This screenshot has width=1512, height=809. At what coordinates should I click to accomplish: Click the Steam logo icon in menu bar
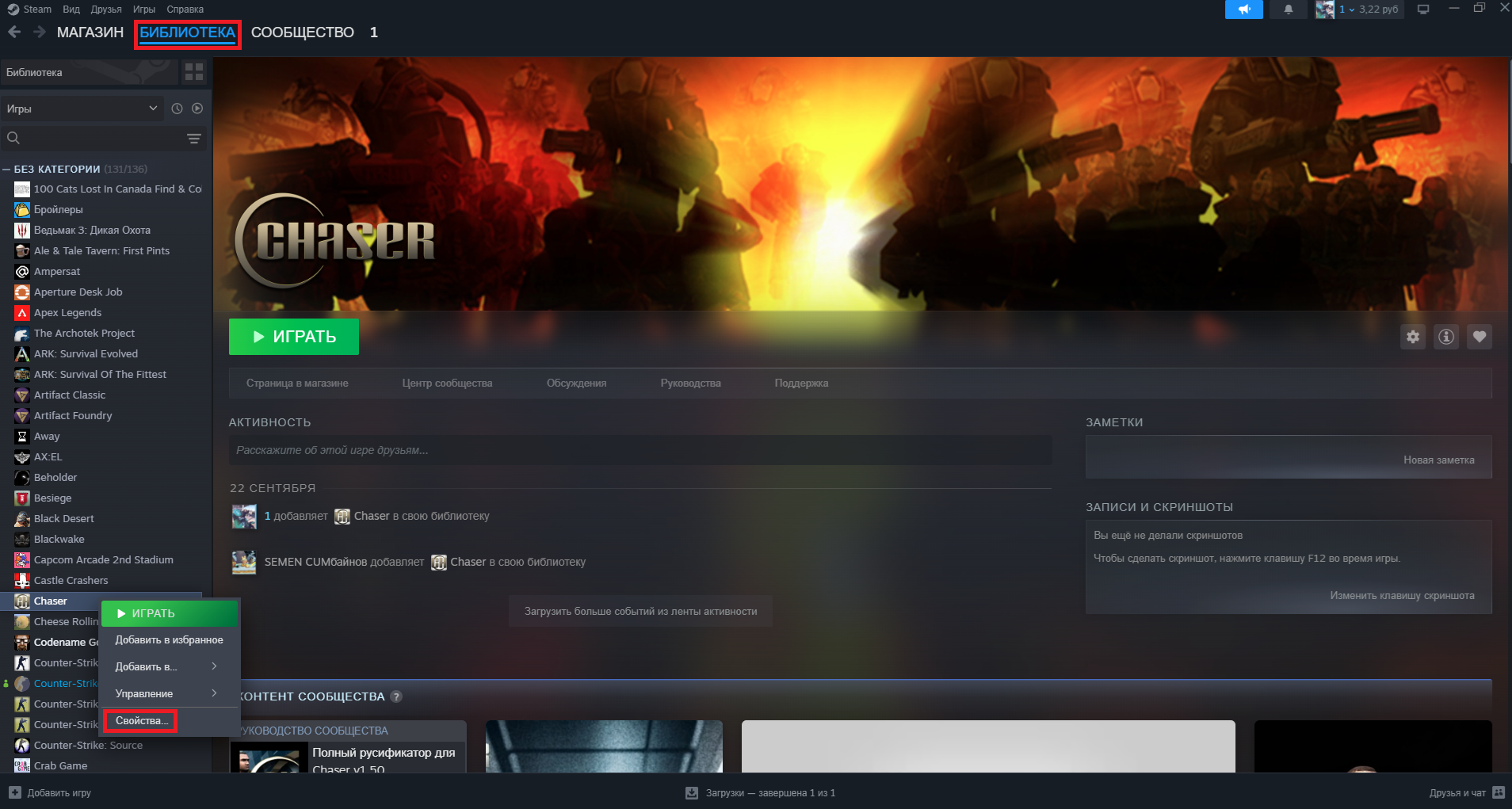pos(13,10)
